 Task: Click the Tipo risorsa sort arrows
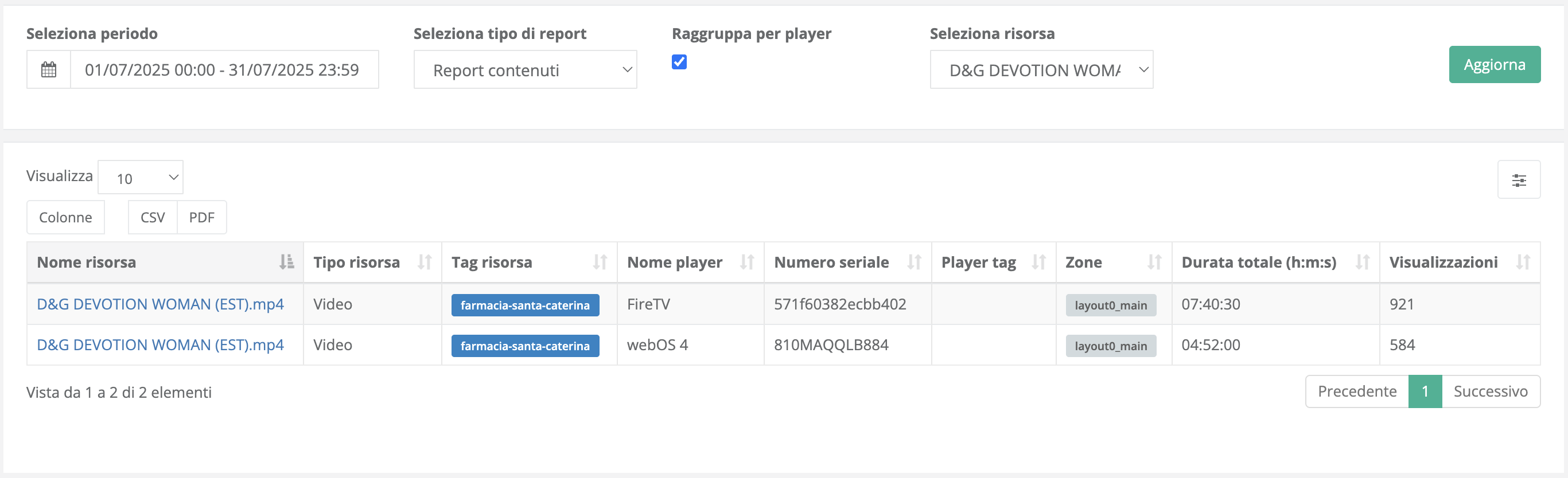pyautogui.click(x=424, y=262)
